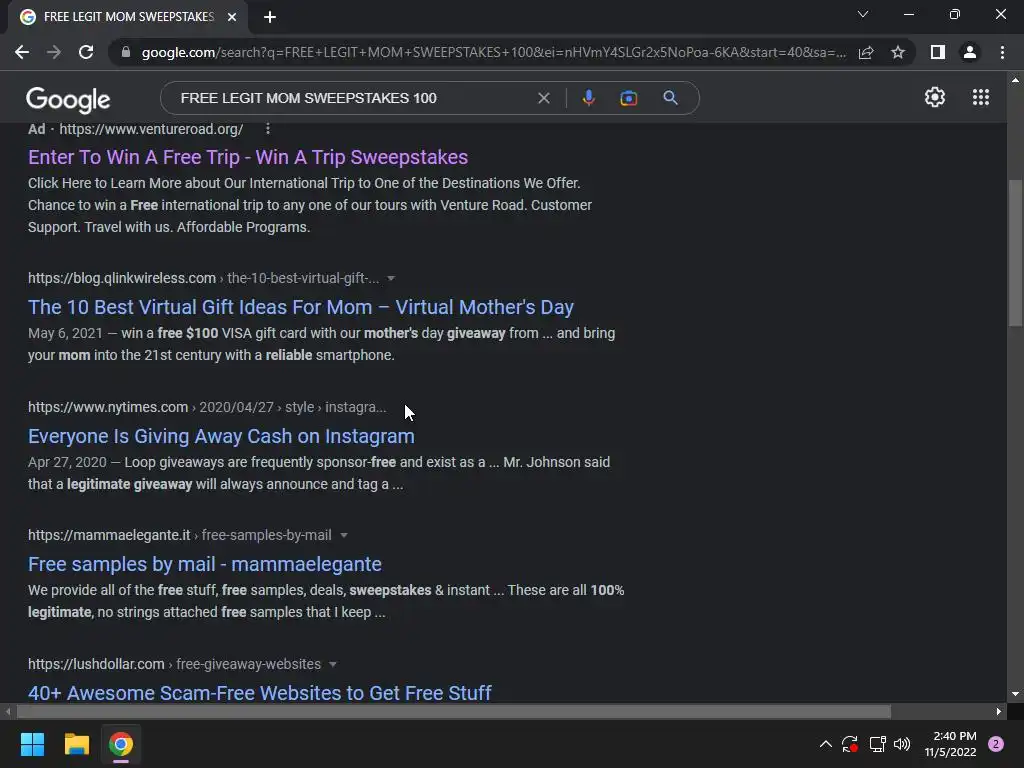Open the Windows Start menu
The image size is (1024, 768).
[x=32, y=744]
